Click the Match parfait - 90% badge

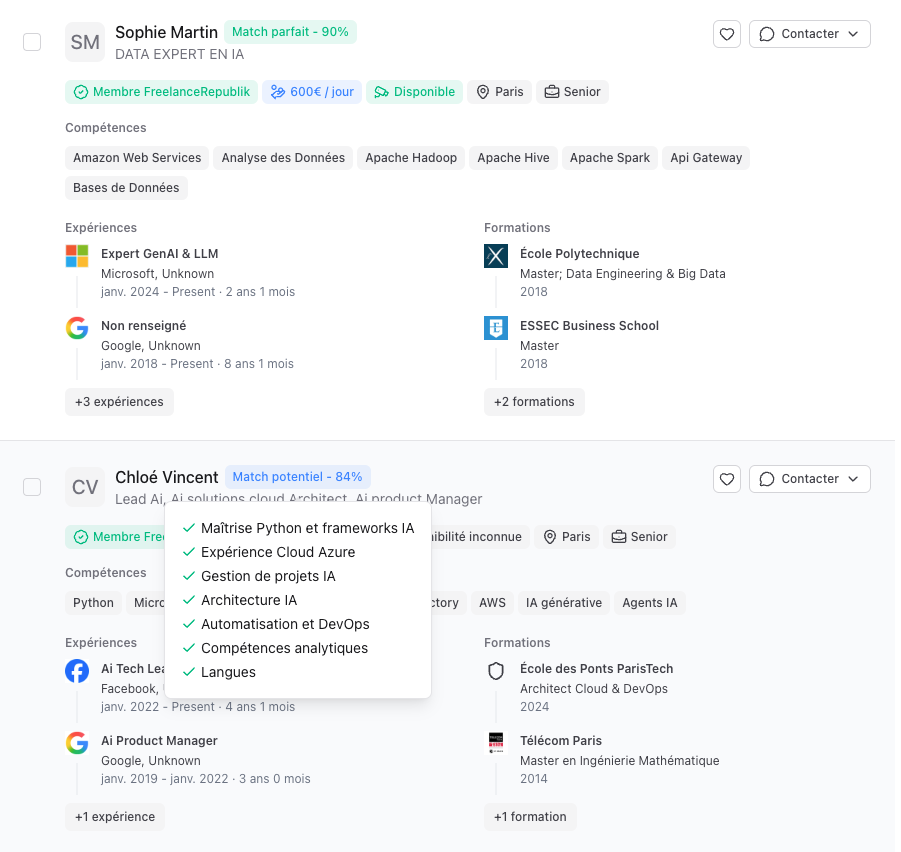click(x=290, y=31)
